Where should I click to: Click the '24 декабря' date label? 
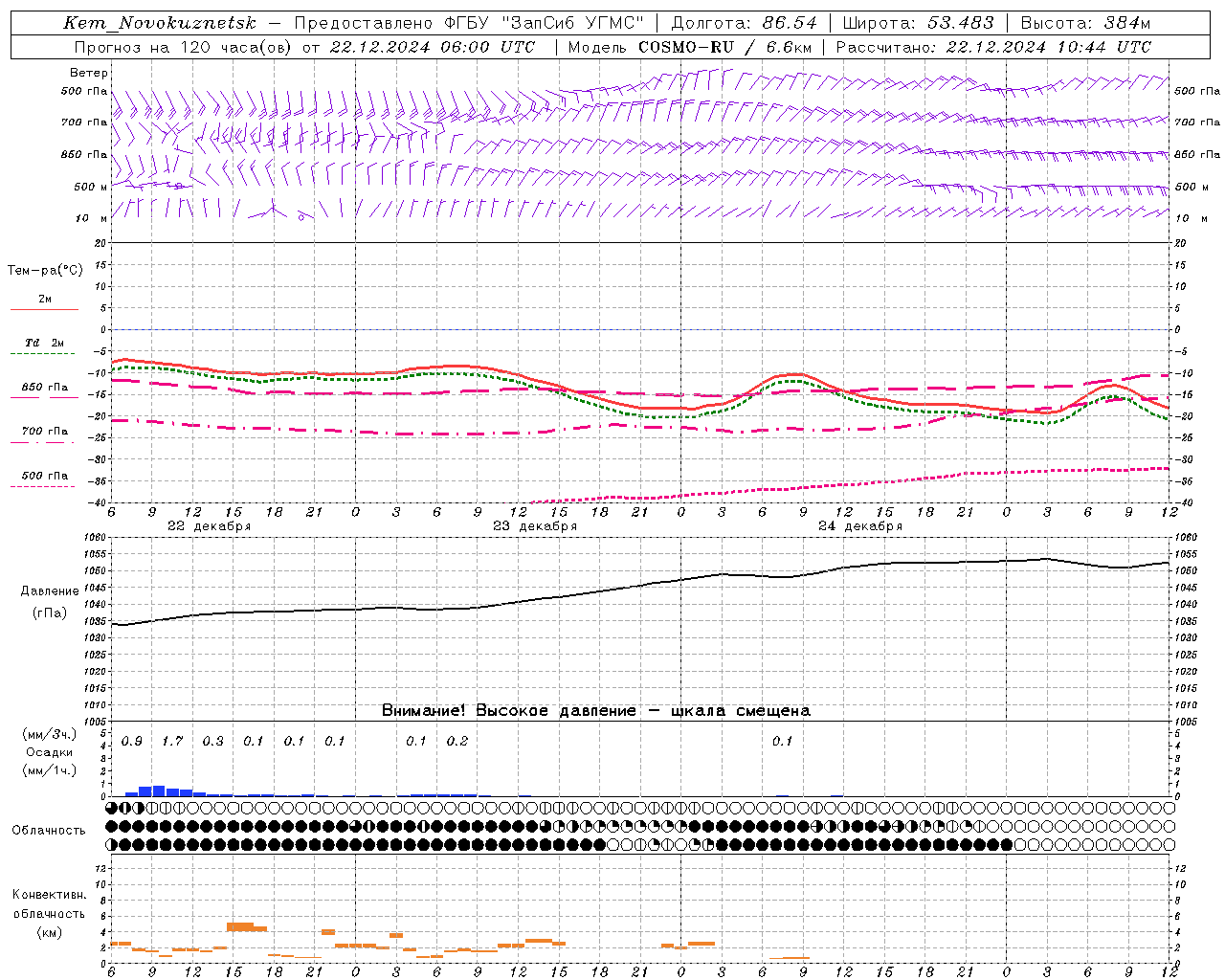(x=860, y=526)
